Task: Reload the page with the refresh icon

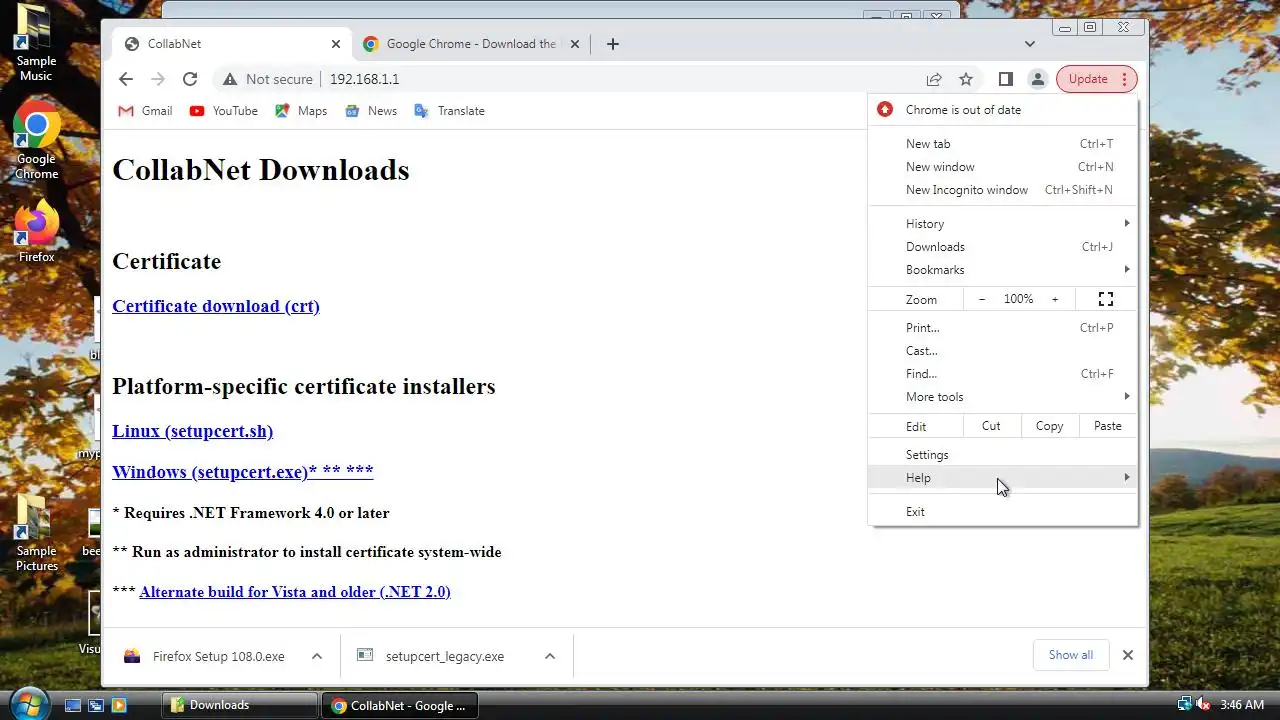Action: [190, 79]
